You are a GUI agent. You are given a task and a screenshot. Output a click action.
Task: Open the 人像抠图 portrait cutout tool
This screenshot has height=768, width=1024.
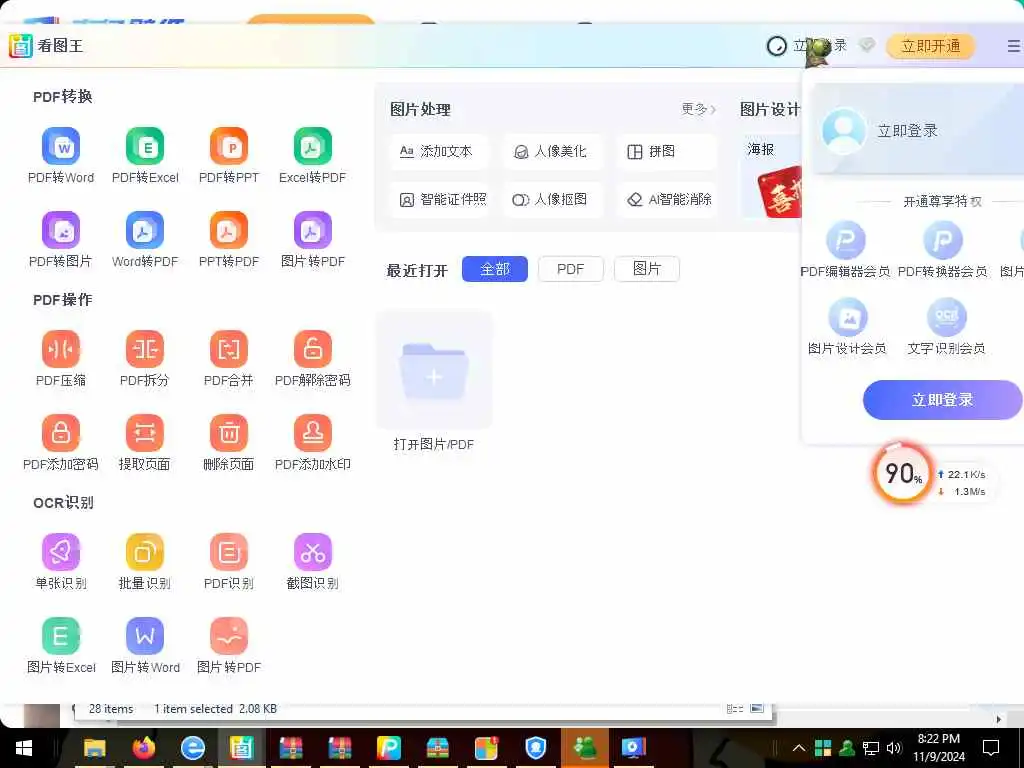pyautogui.click(x=552, y=199)
